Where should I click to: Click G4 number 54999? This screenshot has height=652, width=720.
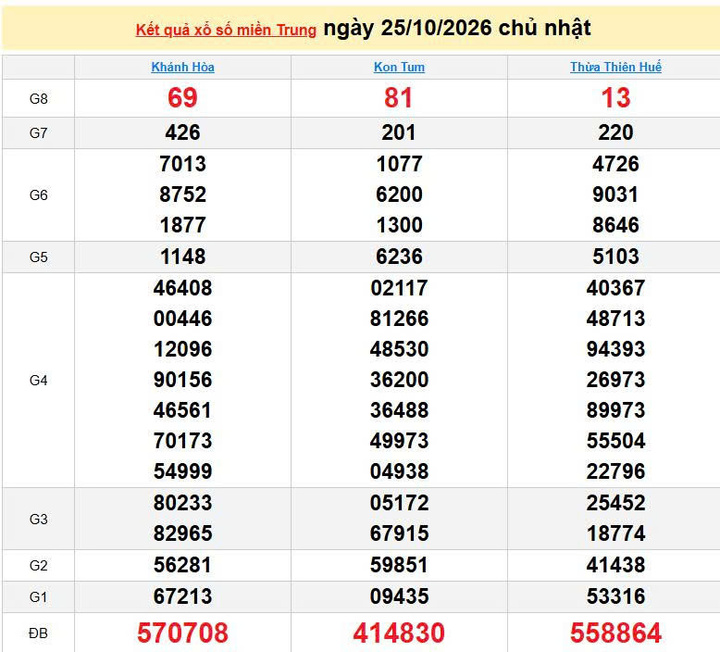[183, 472]
